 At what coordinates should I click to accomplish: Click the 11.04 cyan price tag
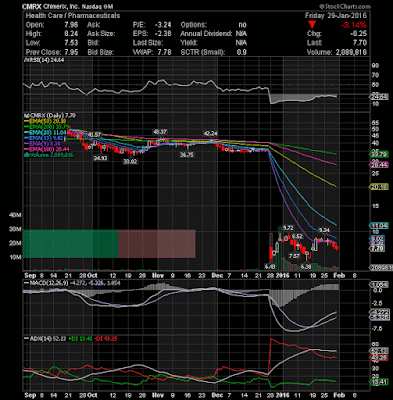coord(379,226)
